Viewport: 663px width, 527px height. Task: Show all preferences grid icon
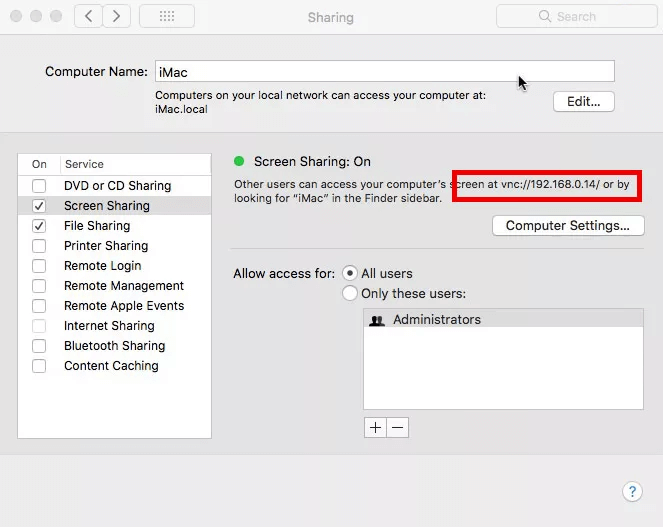166,16
